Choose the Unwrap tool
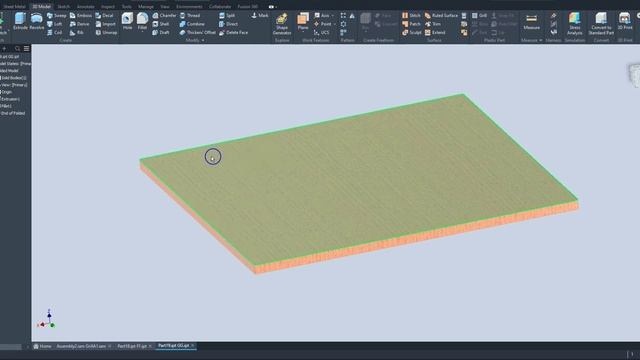This screenshot has width=640, height=360. (106, 32)
